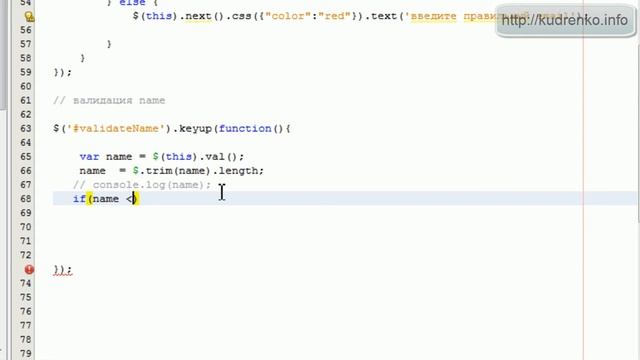Click the 'else' keyword on line 54
The width and height of the screenshot is (640, 360).
132,2
